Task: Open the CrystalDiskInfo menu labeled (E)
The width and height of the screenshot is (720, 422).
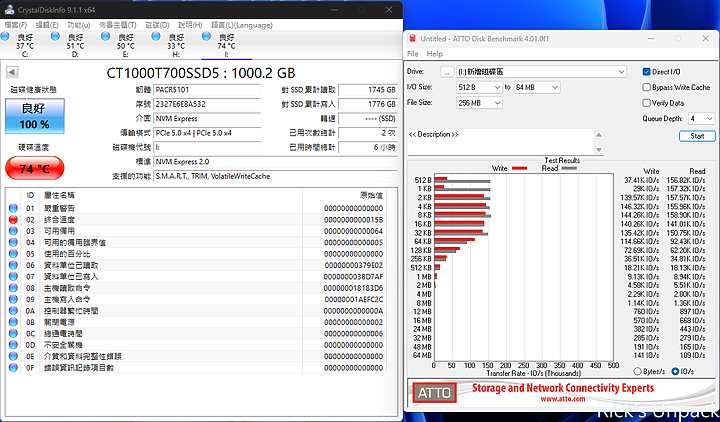Action: (x=47, y=25)
